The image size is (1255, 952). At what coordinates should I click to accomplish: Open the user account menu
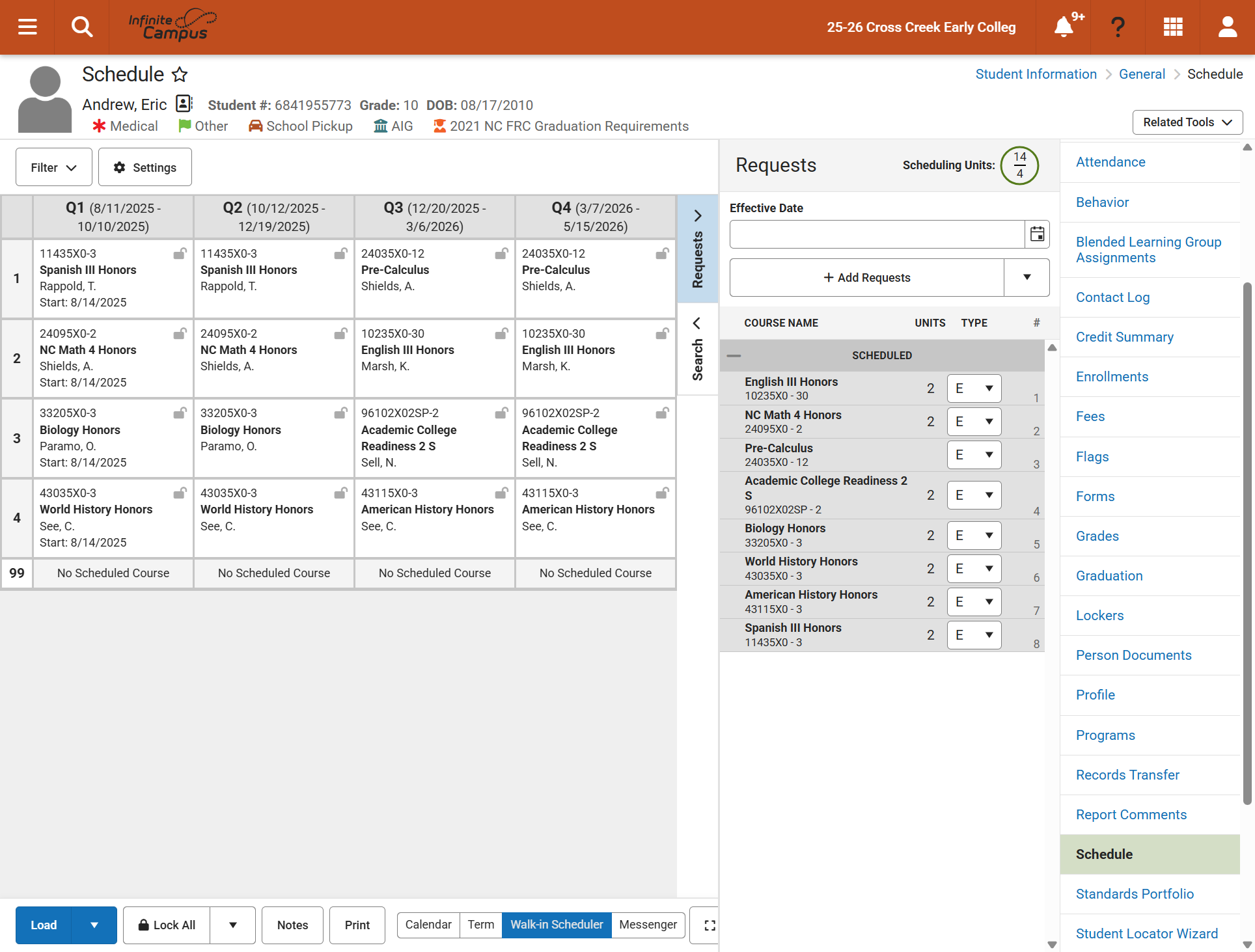coord(1228,27)
